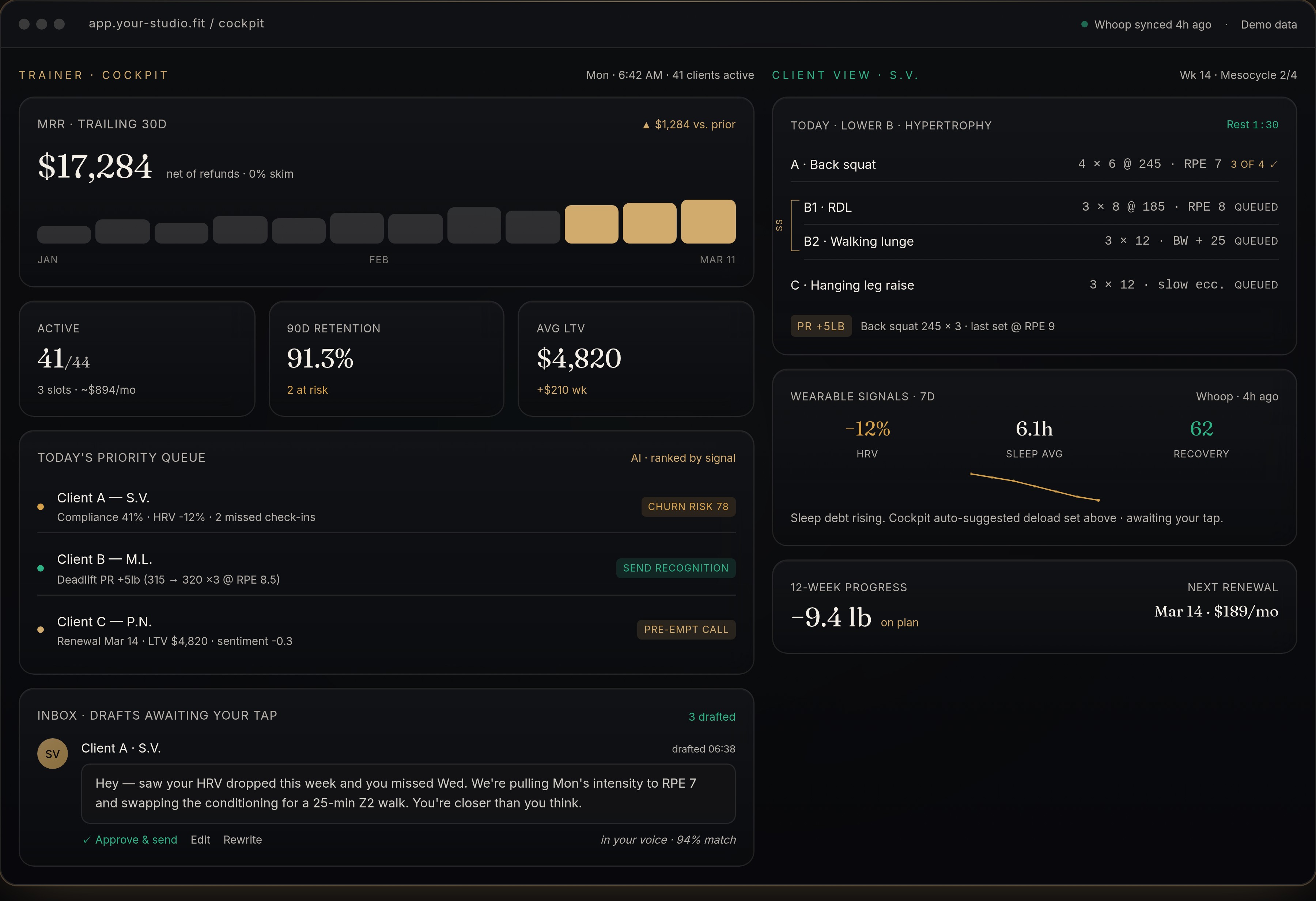
Task: Click the PRE-EMPT CALL button
Action: (x=686, y=630)
